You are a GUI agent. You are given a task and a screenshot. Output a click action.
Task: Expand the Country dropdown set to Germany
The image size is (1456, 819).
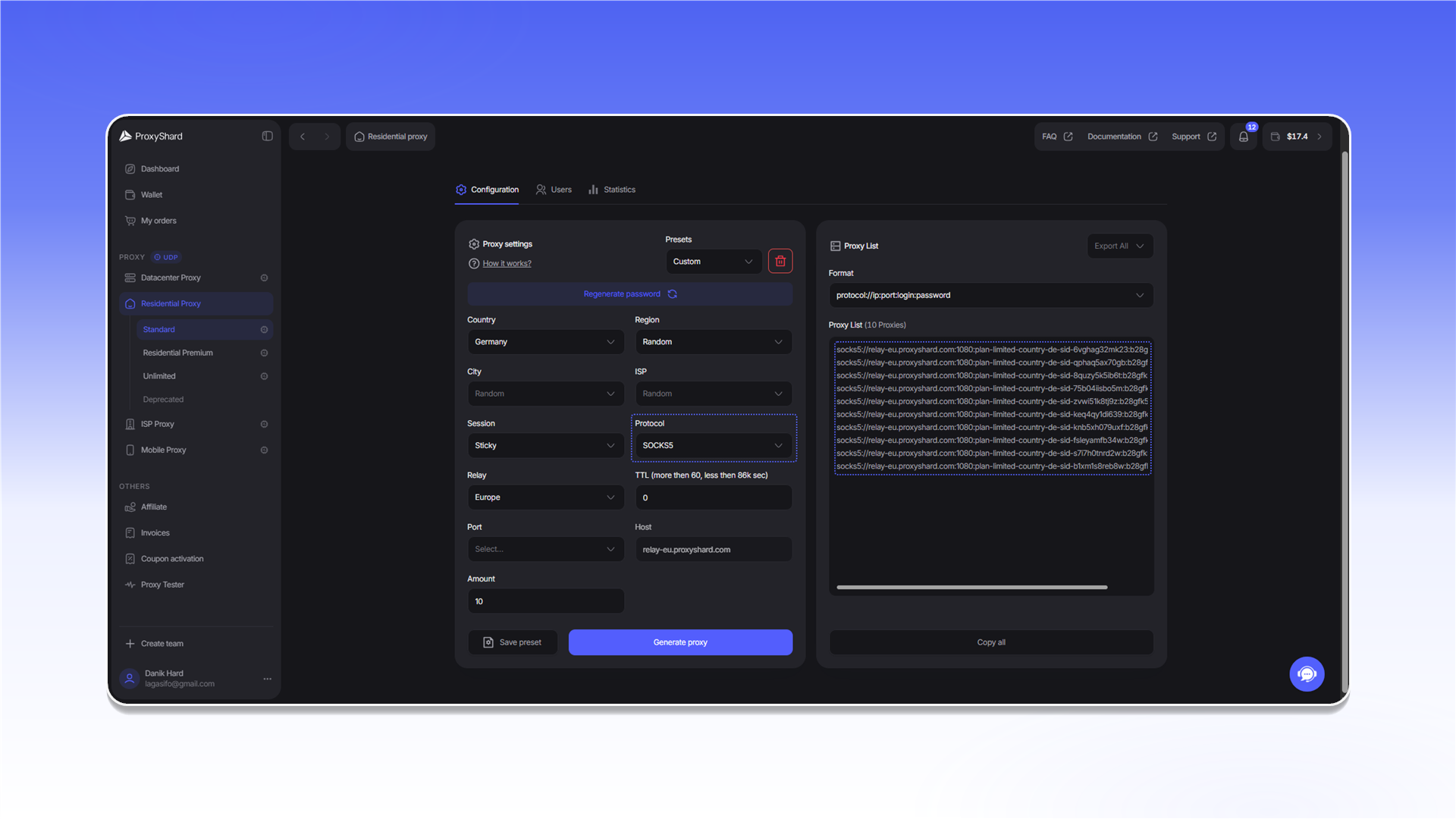pyautogui.click(x=545, y=342)
